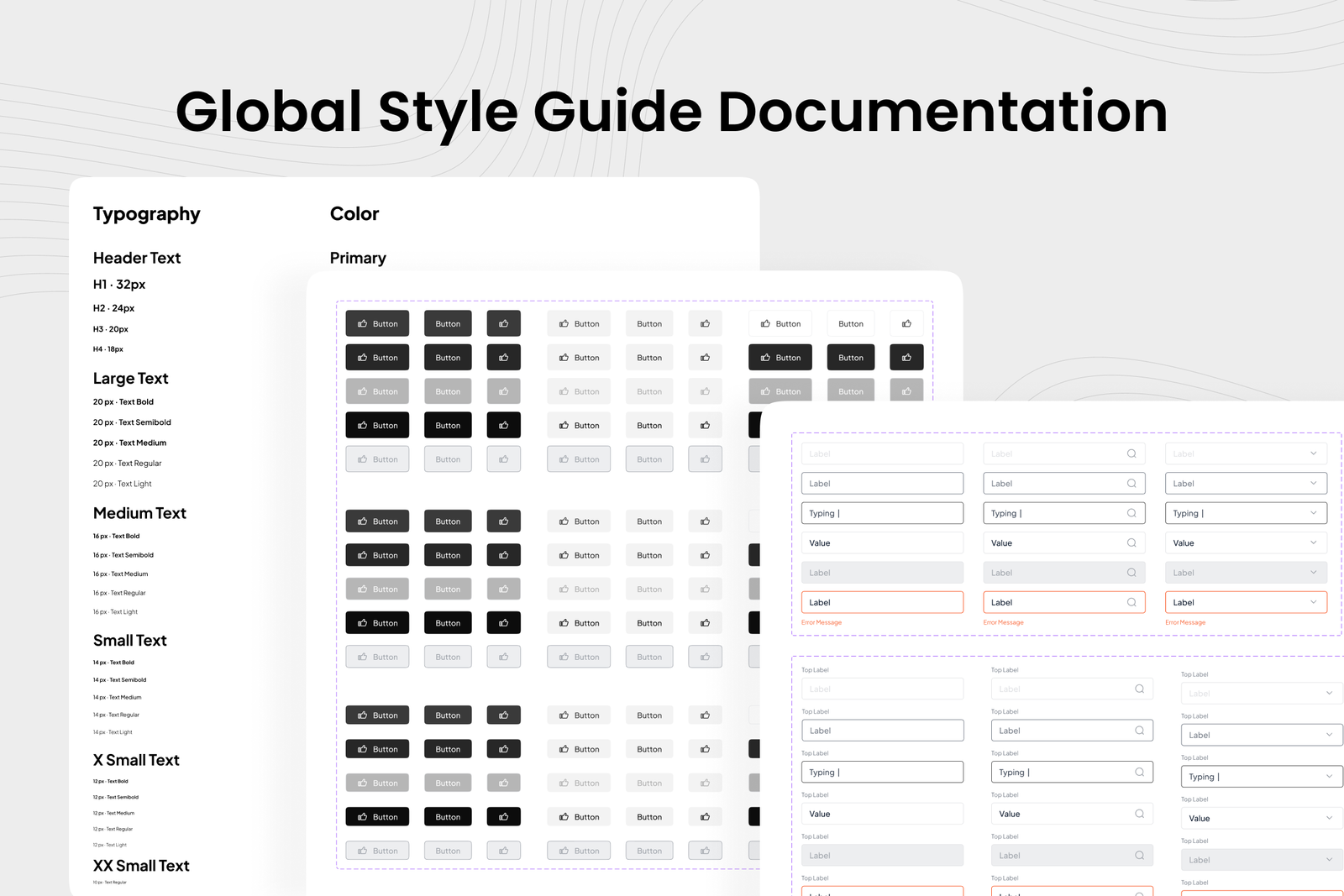
Task: Click search icon in outlined Label field under Top Label
Action: tap(1140, 731)
